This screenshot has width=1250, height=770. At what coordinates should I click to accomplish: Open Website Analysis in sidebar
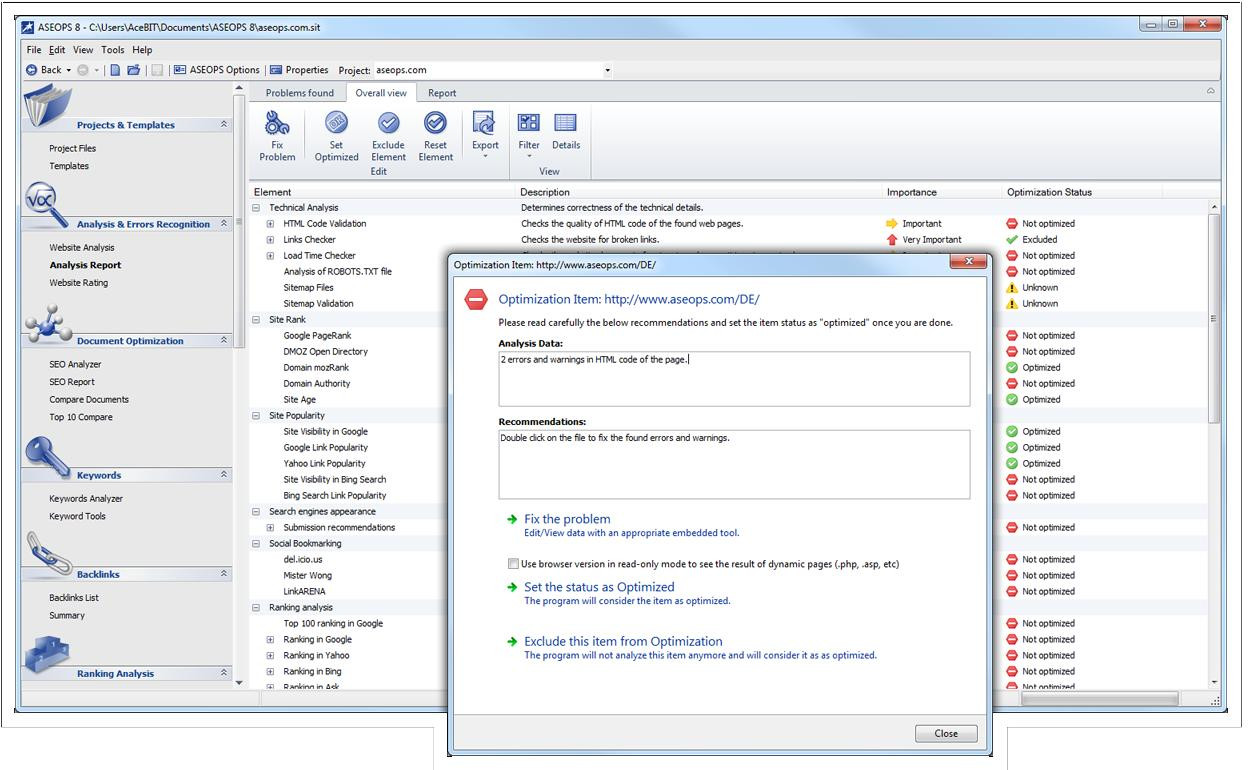pos(82,248)
